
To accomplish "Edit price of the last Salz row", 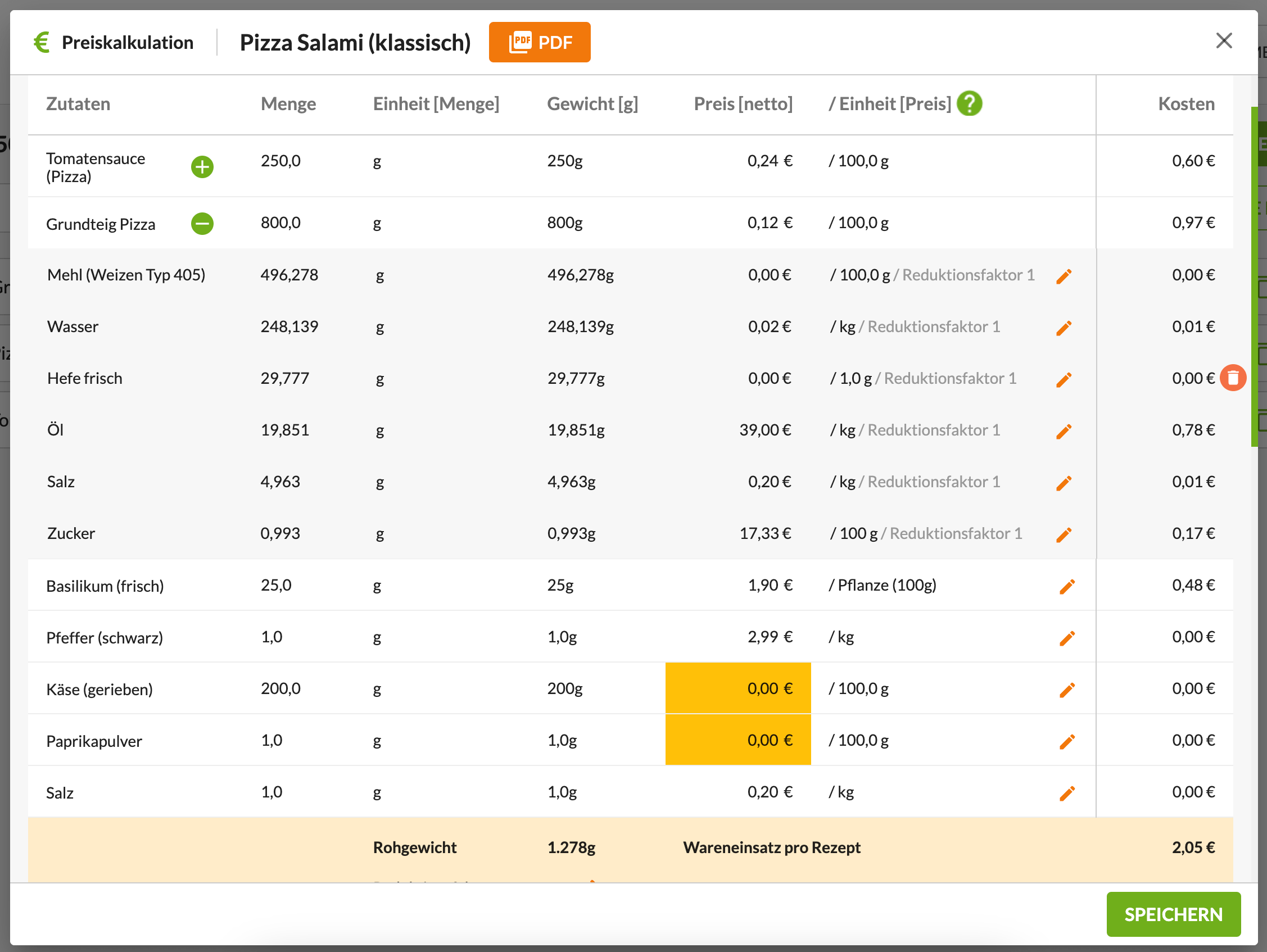I will (1067, 793).
